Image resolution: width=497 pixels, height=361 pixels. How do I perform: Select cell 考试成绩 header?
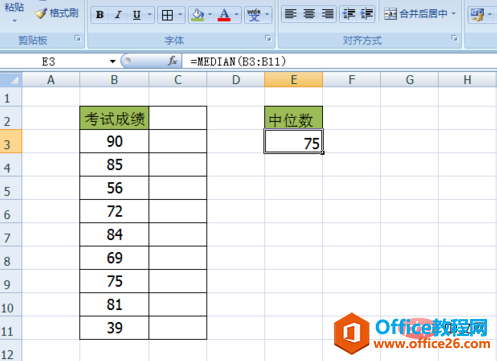tap(114, 118)
